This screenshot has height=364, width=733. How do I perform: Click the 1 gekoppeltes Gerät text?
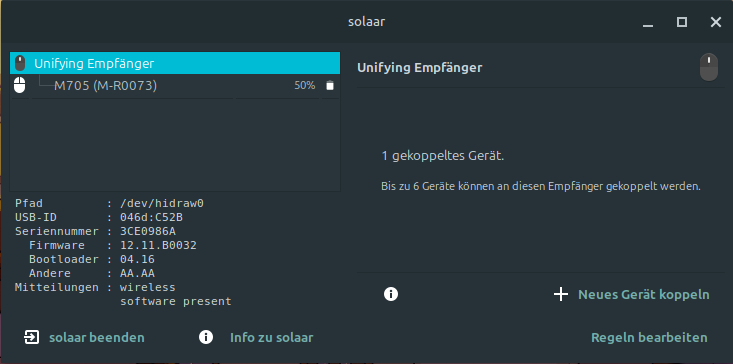[x=443, y=156]
